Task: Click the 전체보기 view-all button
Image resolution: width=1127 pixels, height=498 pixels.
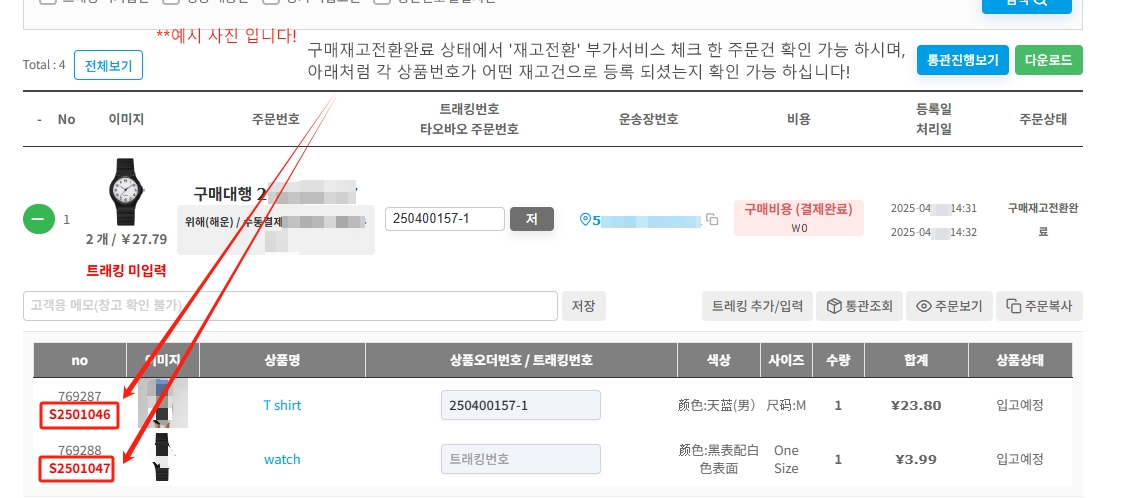Action: point(109,65)
